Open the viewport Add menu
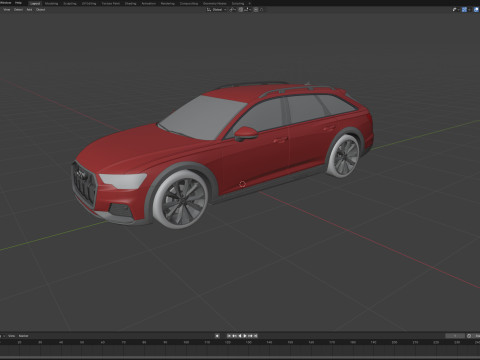 (x=29, y=10)
